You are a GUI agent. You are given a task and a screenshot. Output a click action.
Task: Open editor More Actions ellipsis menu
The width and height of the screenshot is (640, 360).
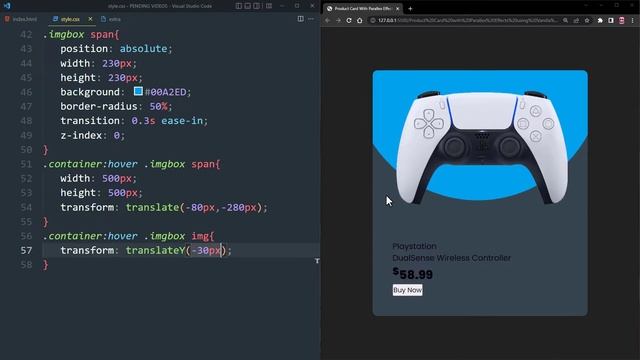click(x=311, y=19)
